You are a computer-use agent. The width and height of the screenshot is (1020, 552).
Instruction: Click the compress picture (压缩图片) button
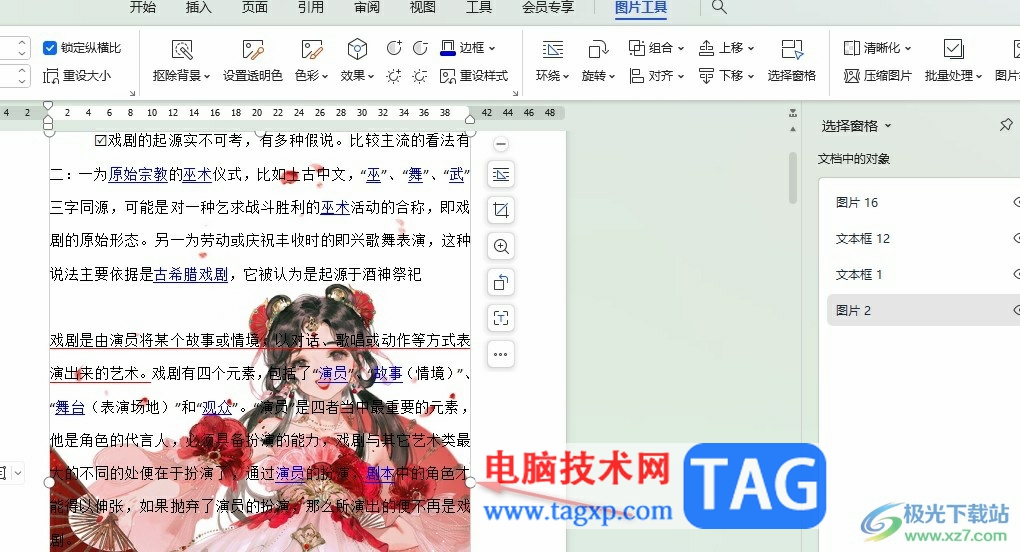878,76
